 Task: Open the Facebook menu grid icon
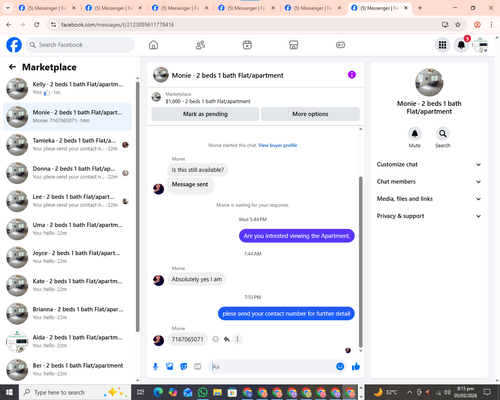(442, 45)
